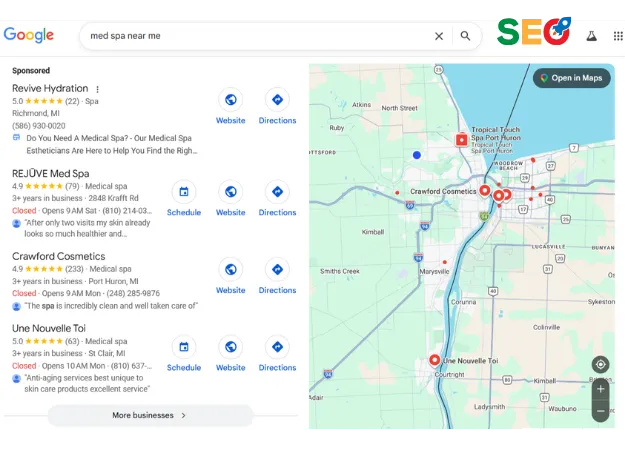Get Directions to Une Nouvelle Toi
Viewport: 625px width, 450px height.
(277, 347)
